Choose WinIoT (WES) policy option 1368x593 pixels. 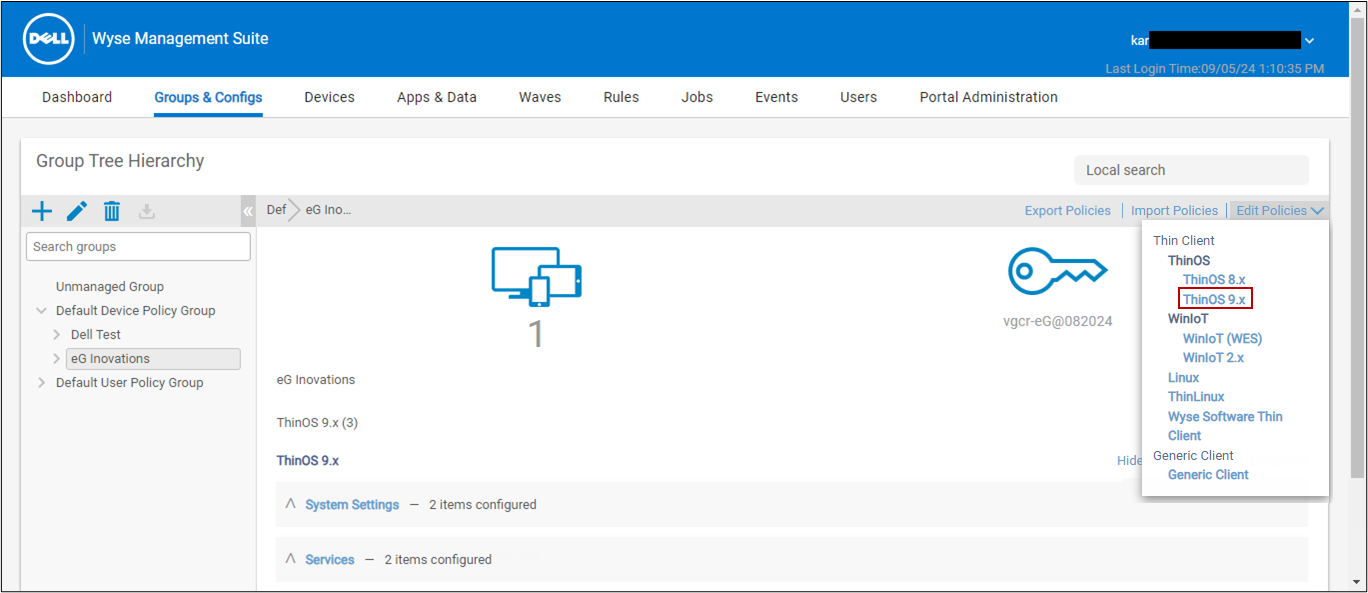point(1222,339)
